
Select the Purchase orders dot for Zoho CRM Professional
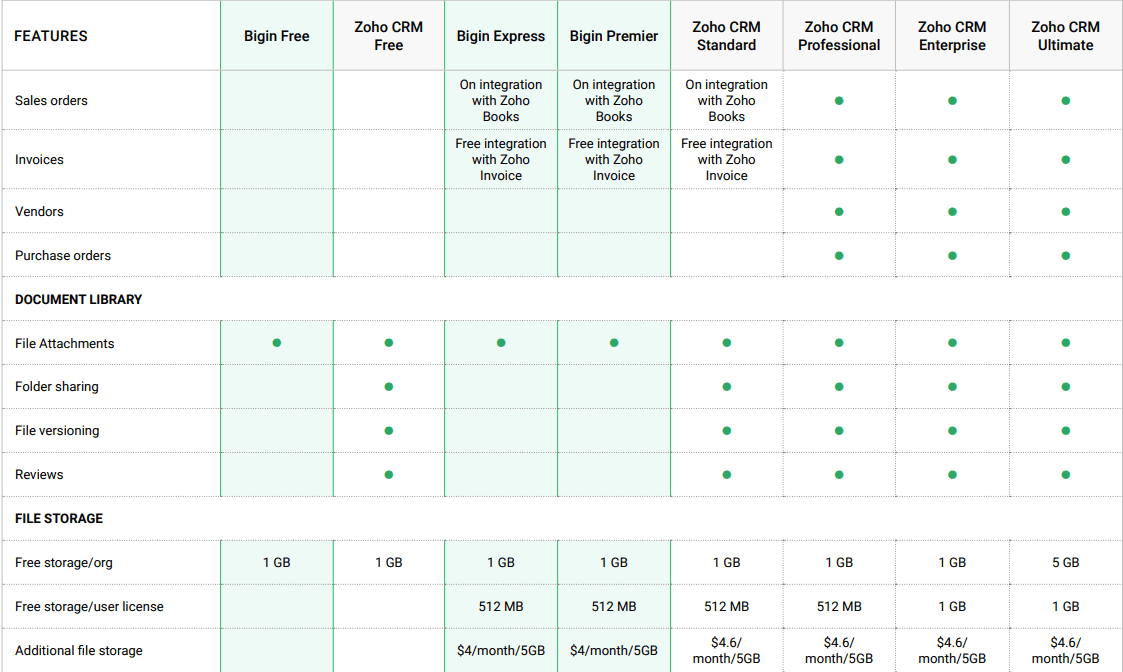pyautogui.click(x=839, y=255)
